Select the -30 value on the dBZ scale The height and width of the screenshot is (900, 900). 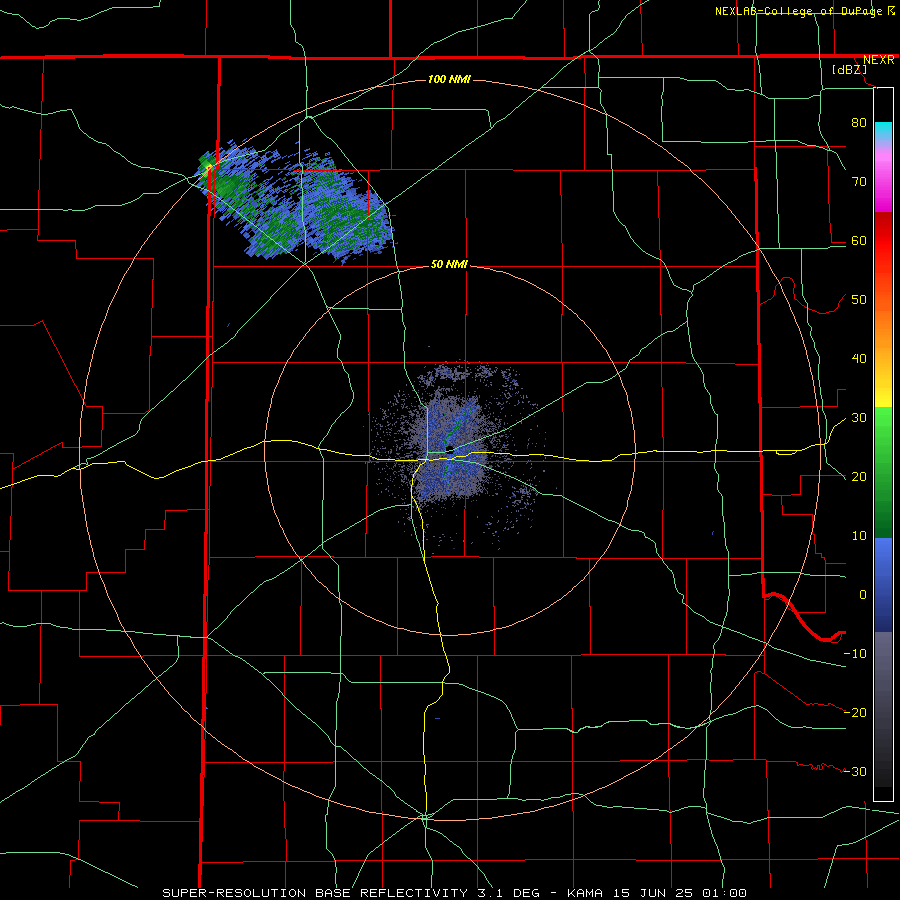855,772
